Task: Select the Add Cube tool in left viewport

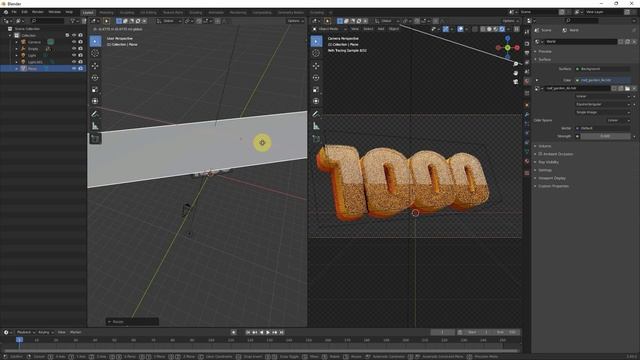Action: (95, 139)
